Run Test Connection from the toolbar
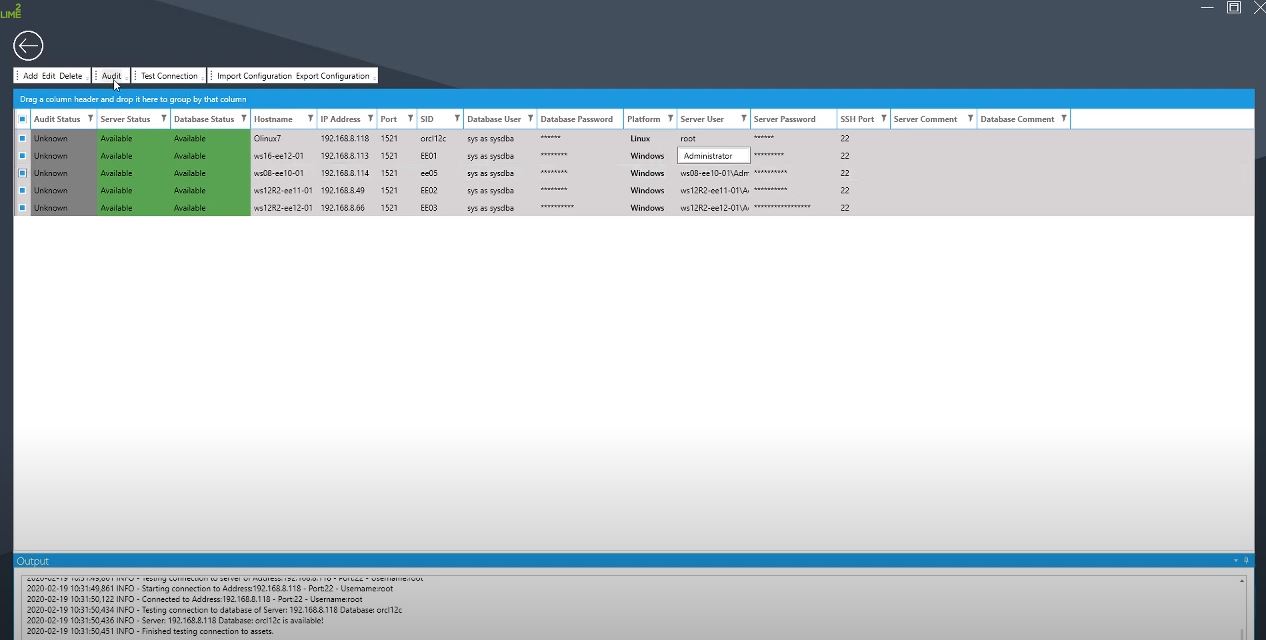Viewport: 1266px width, 640px height. click(169, 76)
